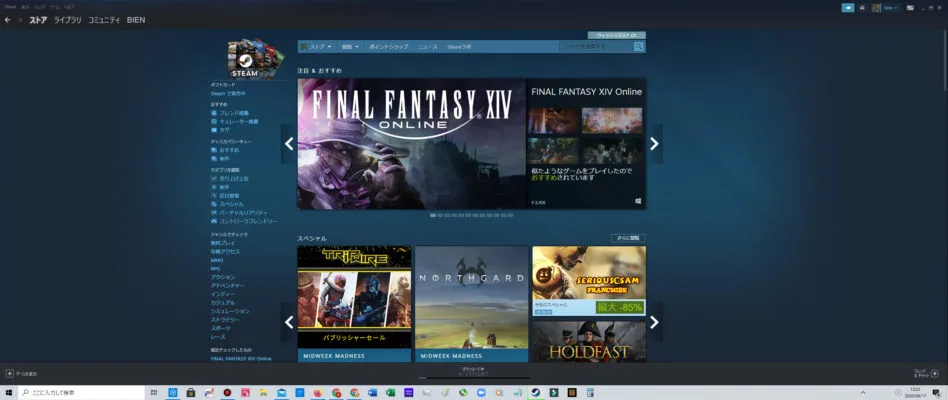This screenshot has height=400, width=948.
Task: Switch to the コミュニティ tab
Action: (x=104, y=20)
